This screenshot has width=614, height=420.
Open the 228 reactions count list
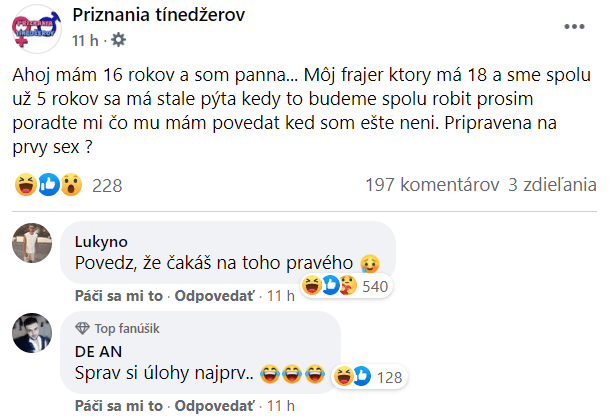coord(106,185)
